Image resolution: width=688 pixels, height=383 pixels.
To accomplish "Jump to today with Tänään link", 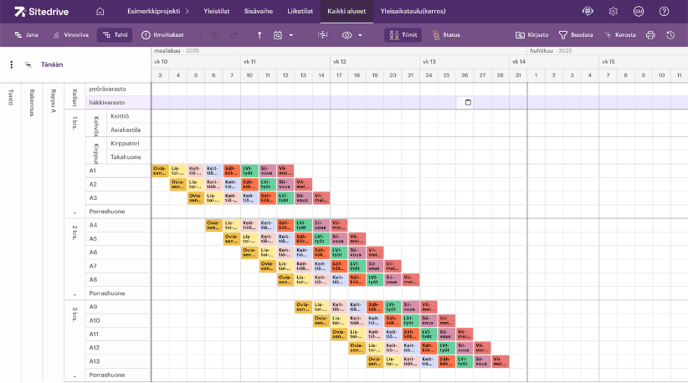I will click(x=52, y=65).
